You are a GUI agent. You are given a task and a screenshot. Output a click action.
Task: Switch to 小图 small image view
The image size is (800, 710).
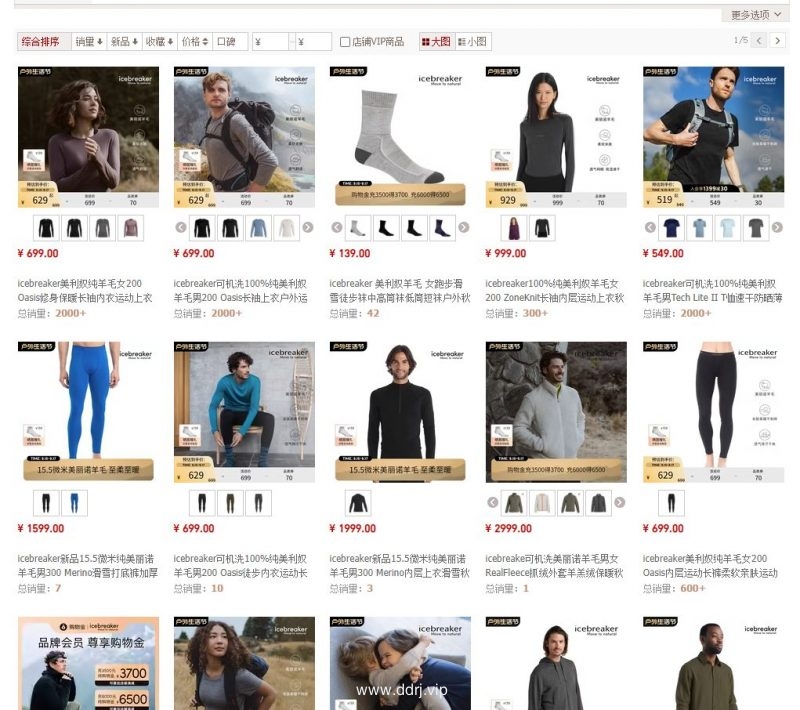[x=472, y=42]
